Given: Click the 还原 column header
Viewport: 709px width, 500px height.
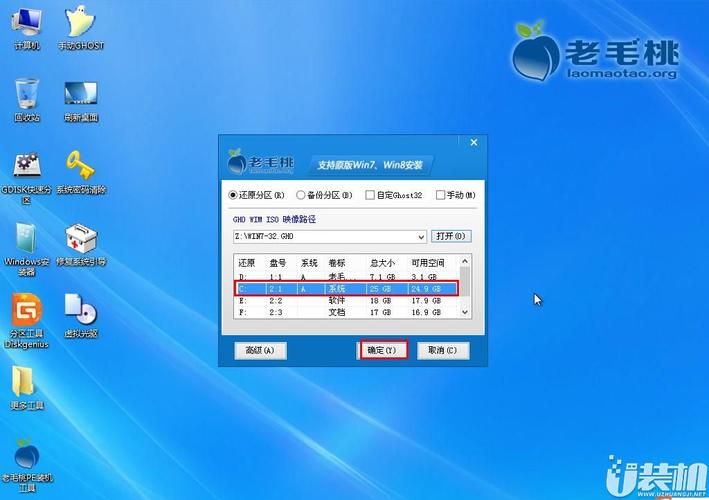Looking at the screenshot, I should tap(248, 263).
